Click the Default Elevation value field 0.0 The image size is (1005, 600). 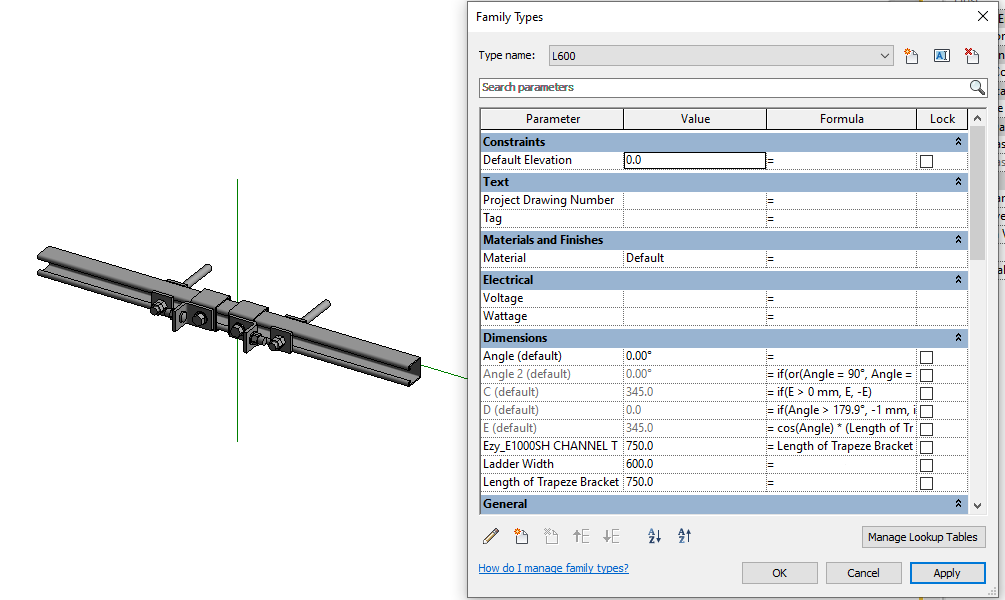point(694,160)
